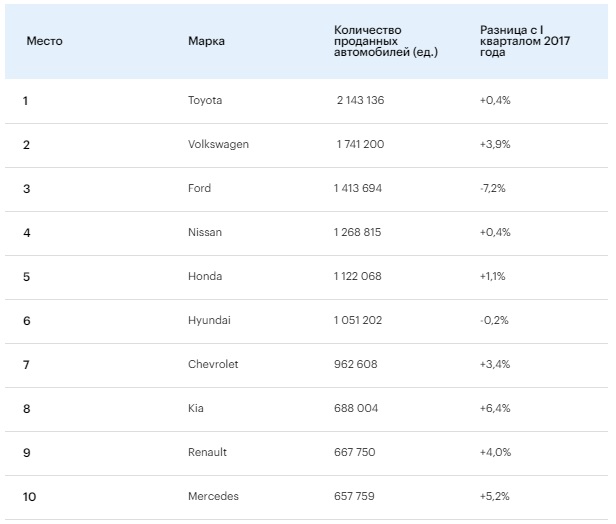Select the Honda brand cell
The height and width of the screenshot is (524, 616).
coord(205,276)
